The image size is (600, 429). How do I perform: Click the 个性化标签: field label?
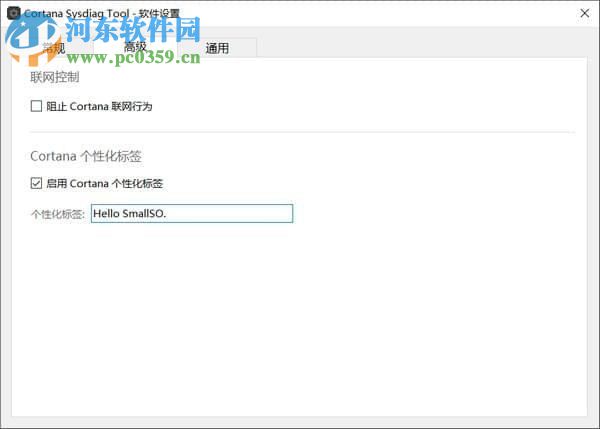pos(58,214)
